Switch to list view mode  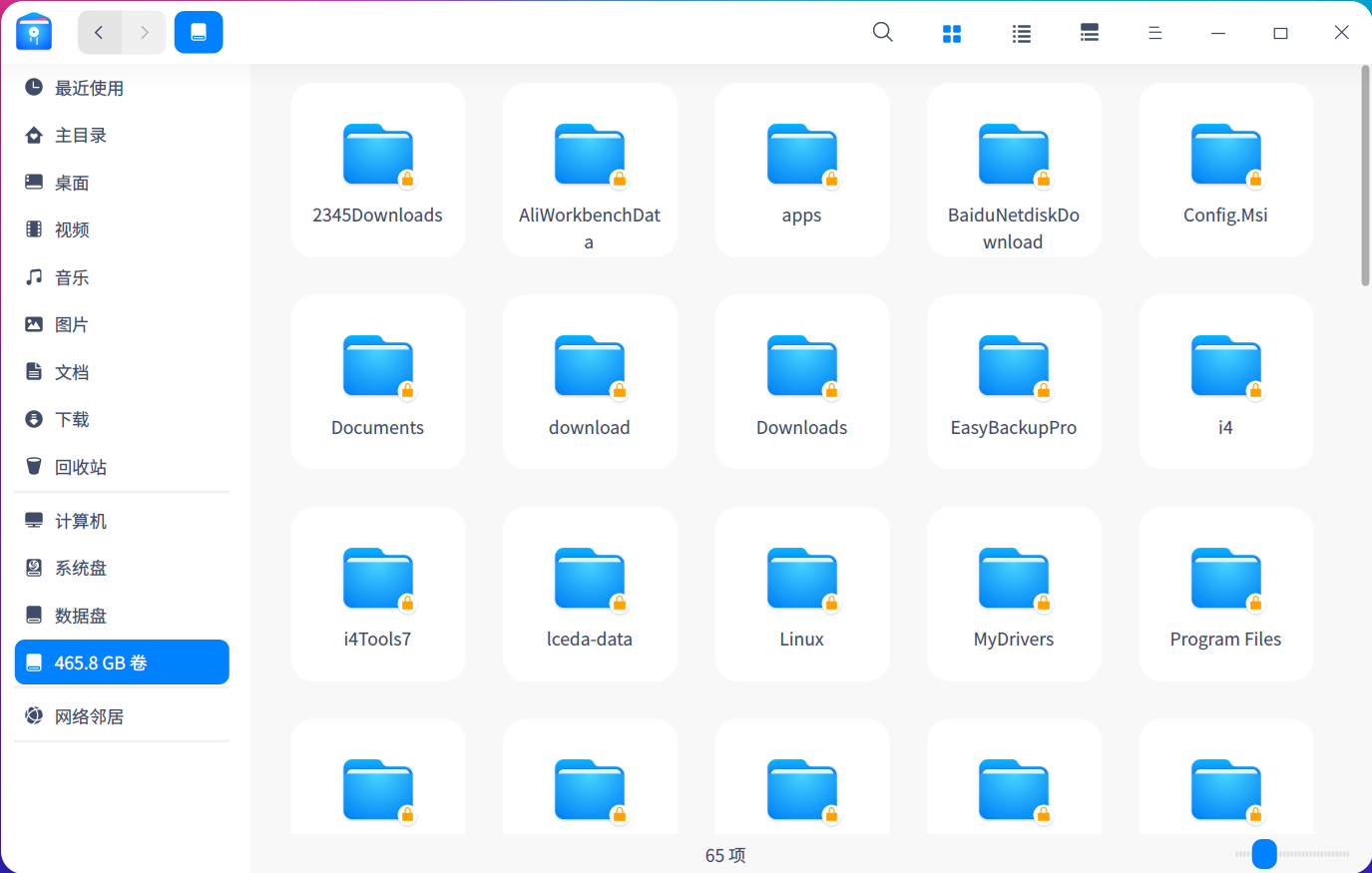point(1021,32)
